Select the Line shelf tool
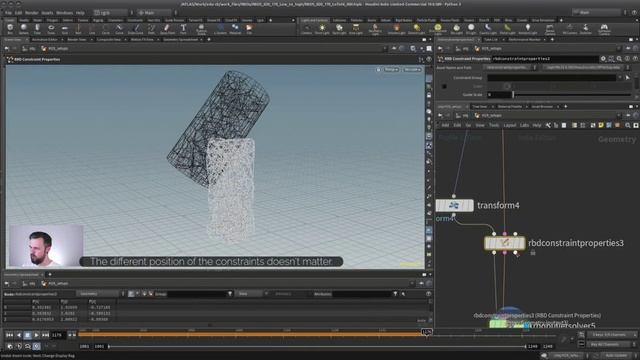 tap(92, 29)
